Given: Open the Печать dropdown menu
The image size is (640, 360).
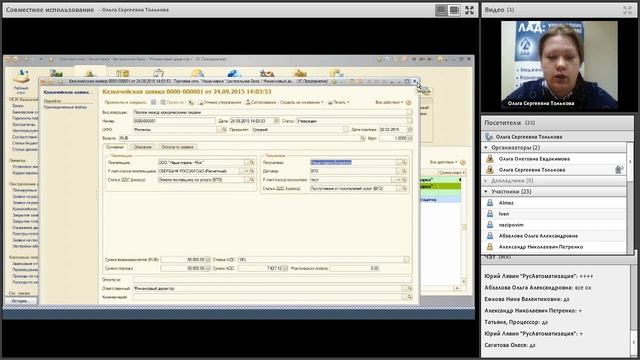Looking at the screenshot, I should [x=338, y=102].
